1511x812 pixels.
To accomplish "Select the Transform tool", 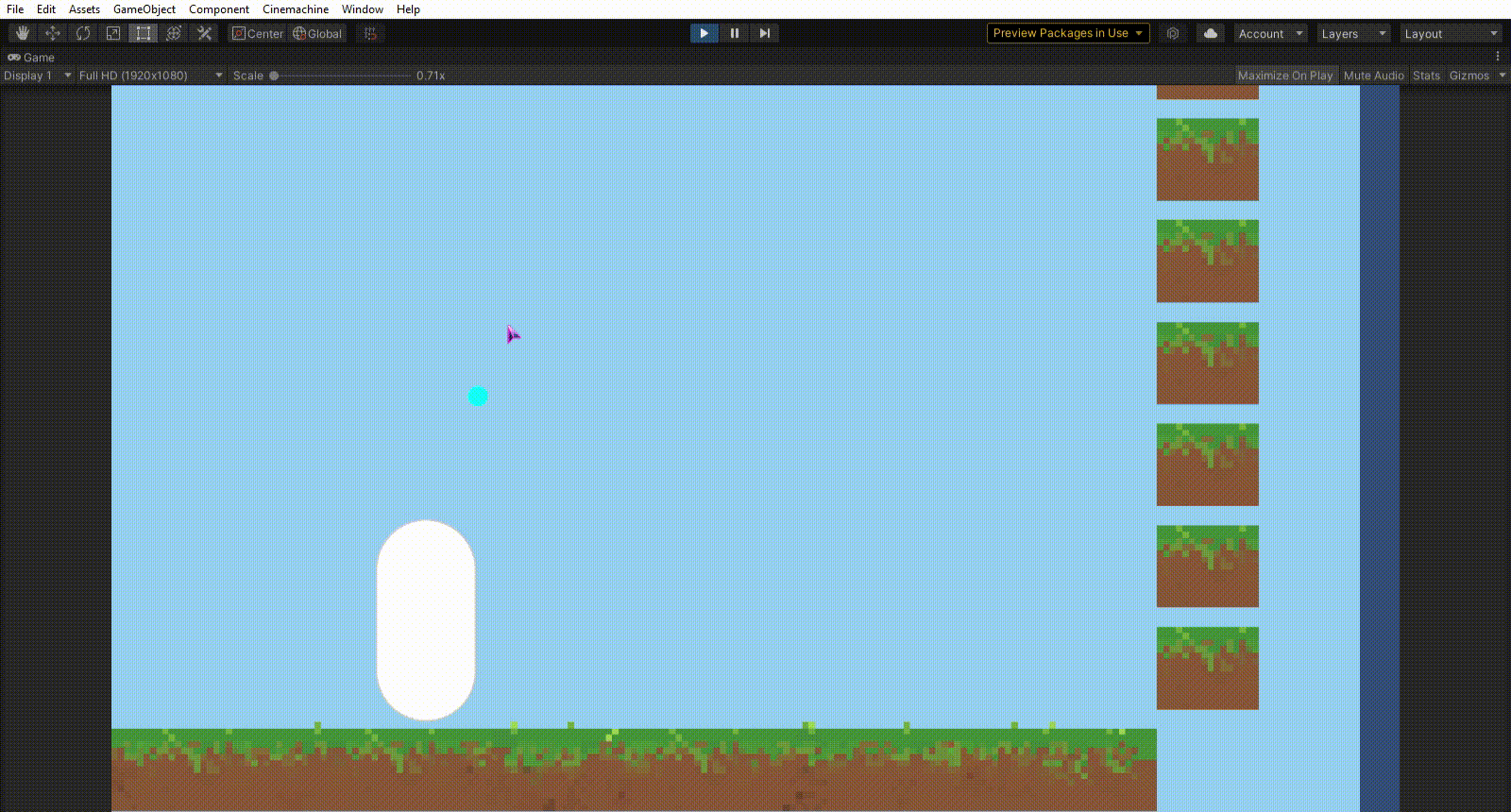I will [174, 33].
